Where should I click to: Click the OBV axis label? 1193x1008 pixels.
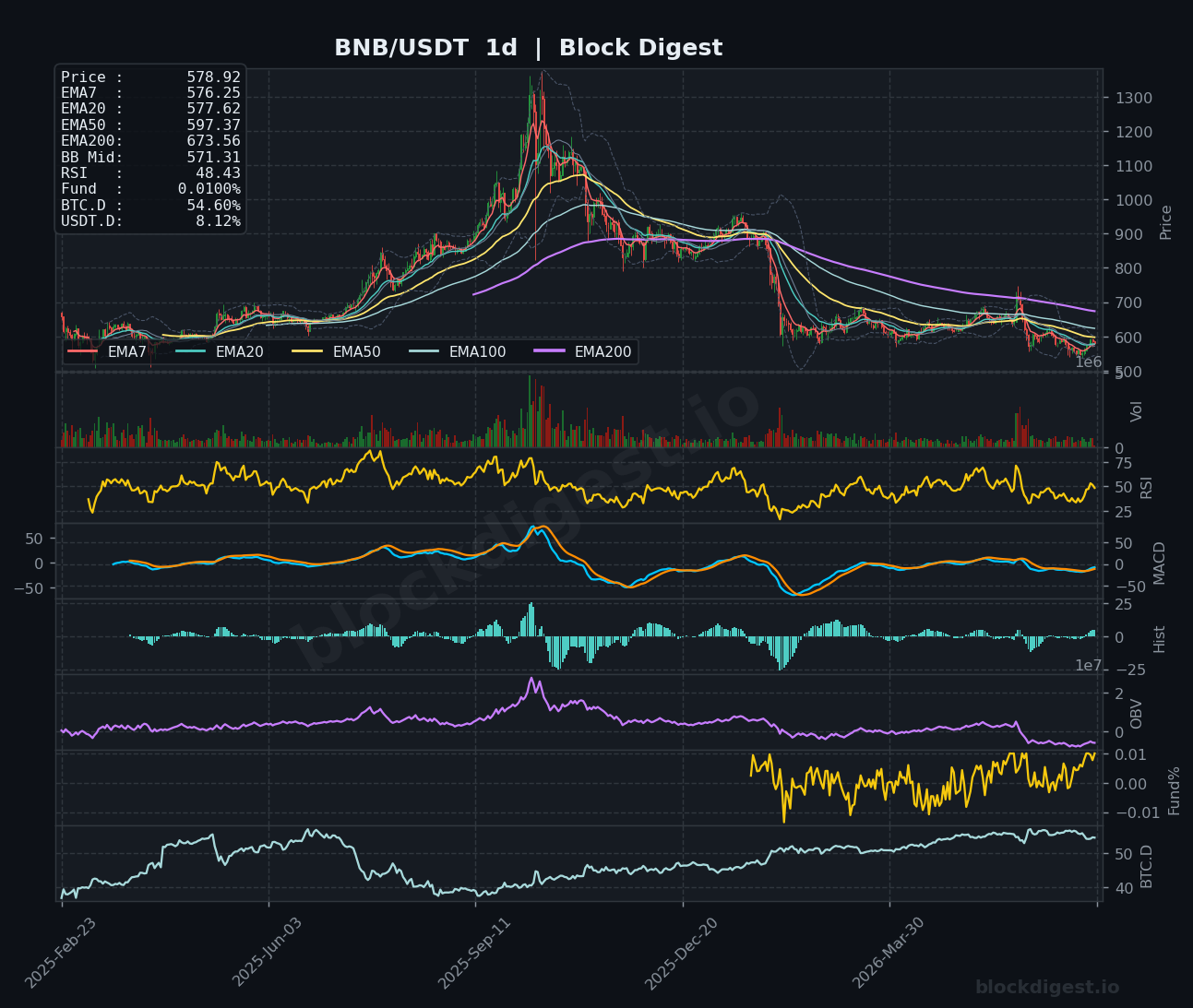[1136, 713]
